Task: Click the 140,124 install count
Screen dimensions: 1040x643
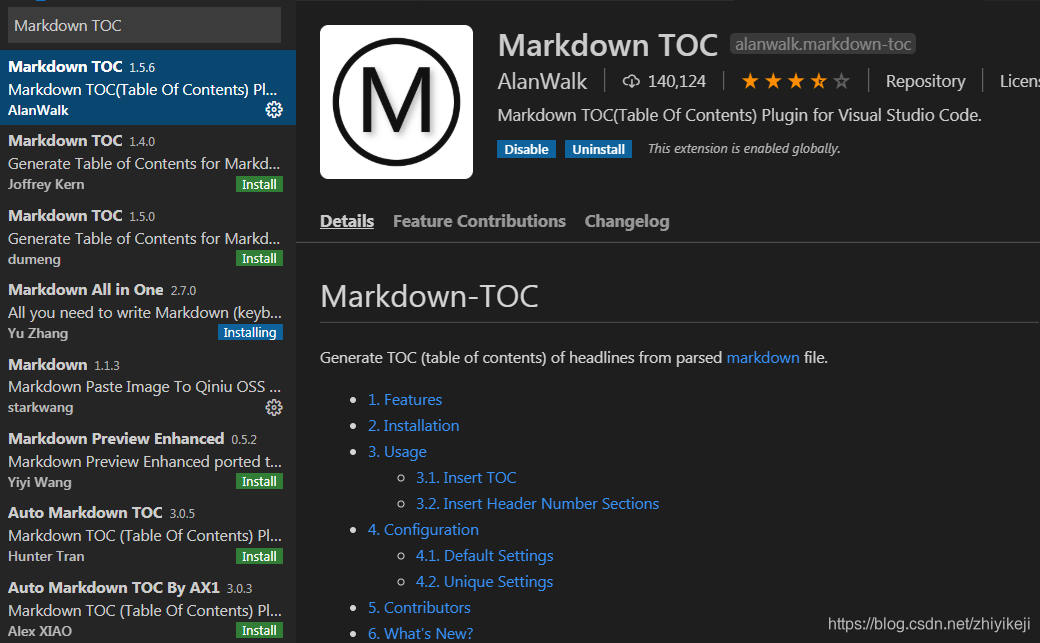Action: point(677,81)
